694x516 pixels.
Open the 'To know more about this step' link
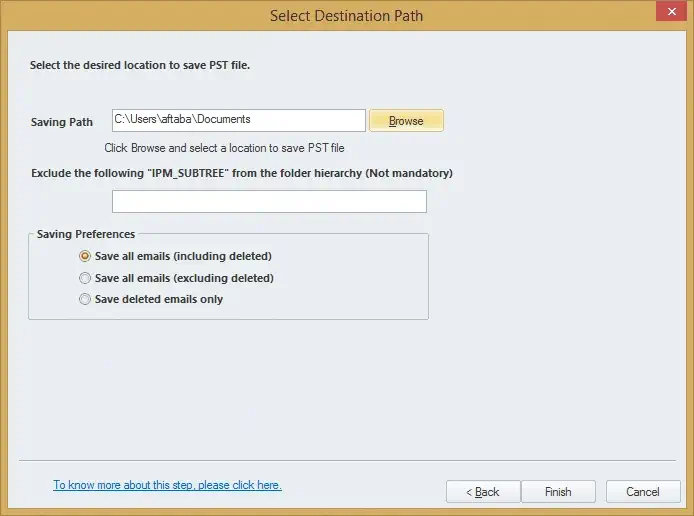(x=167, y=485)
